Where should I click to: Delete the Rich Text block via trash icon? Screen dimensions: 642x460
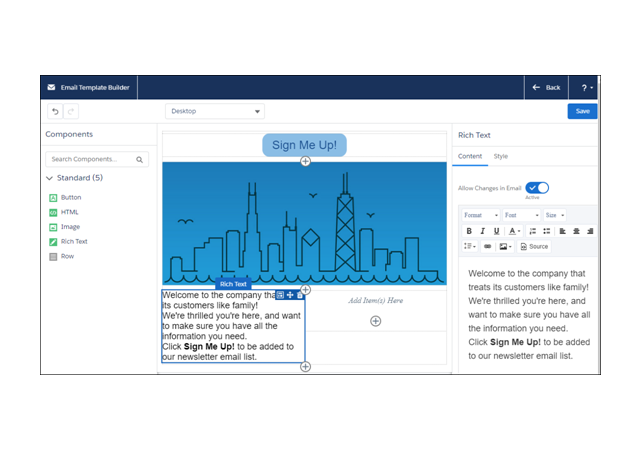(300, 295)
